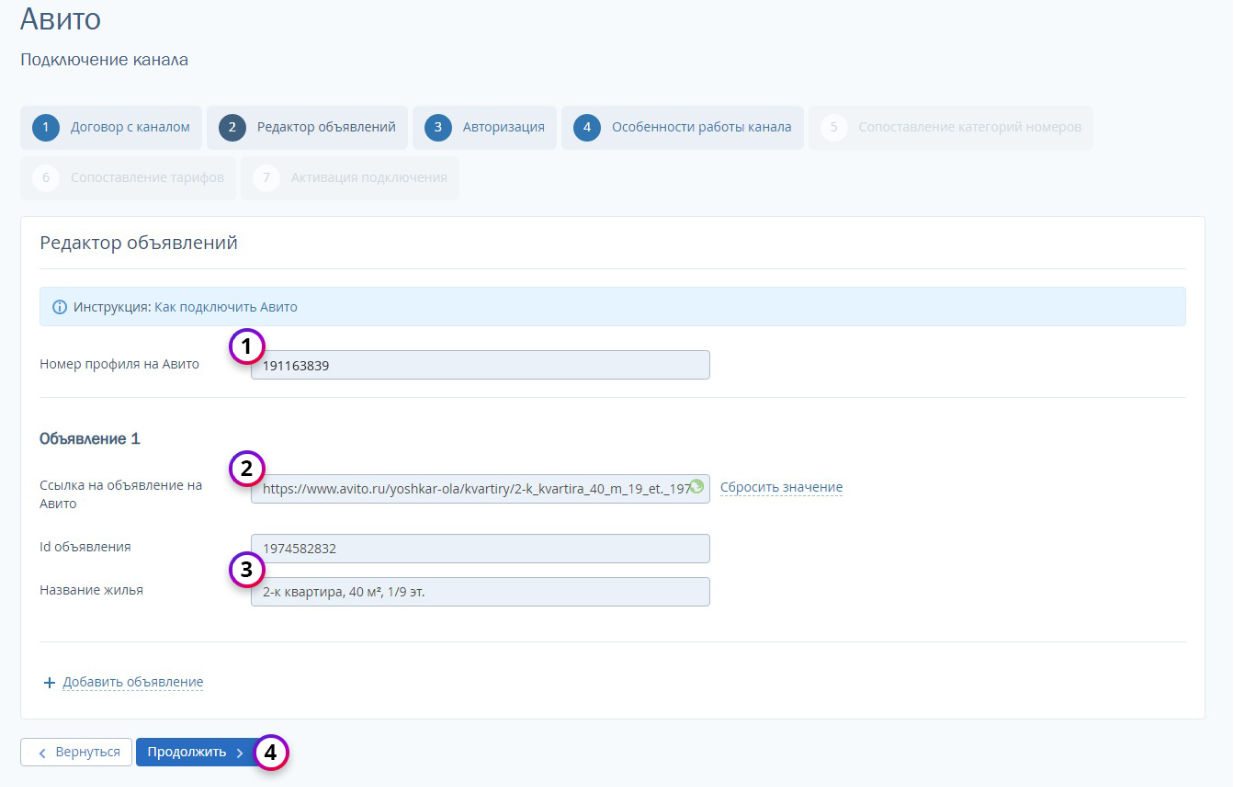Click into the Id объявления field
The width and height of the screenshot is (1235, 787).
[480, 549]
